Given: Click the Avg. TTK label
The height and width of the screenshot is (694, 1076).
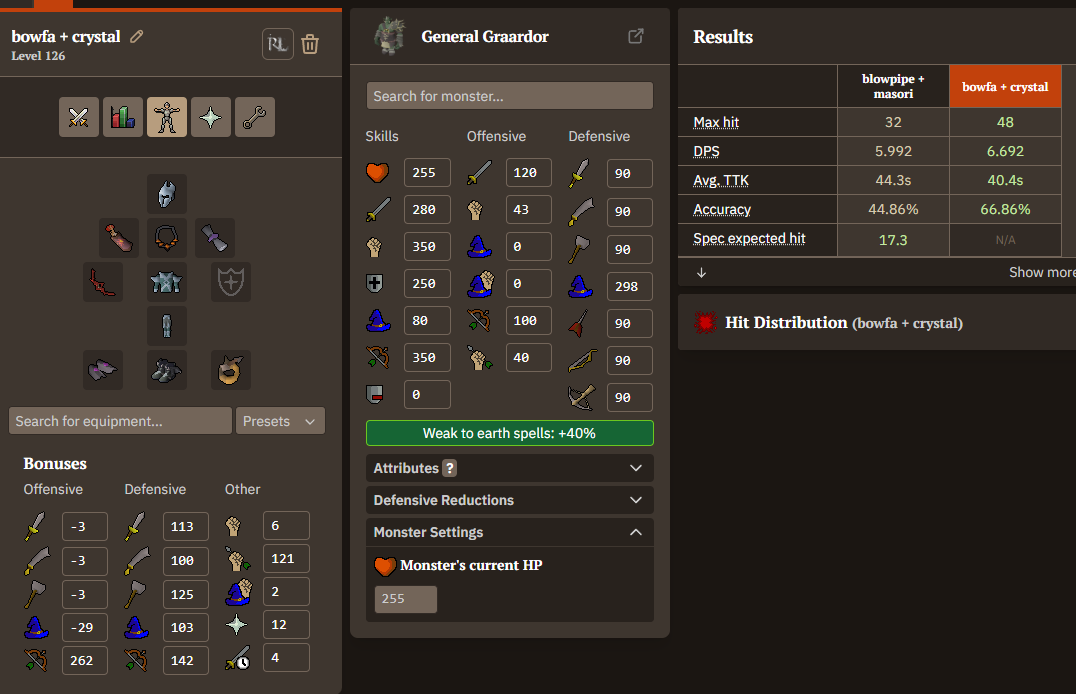Looking at the screenshot, I should pos(721,181).
